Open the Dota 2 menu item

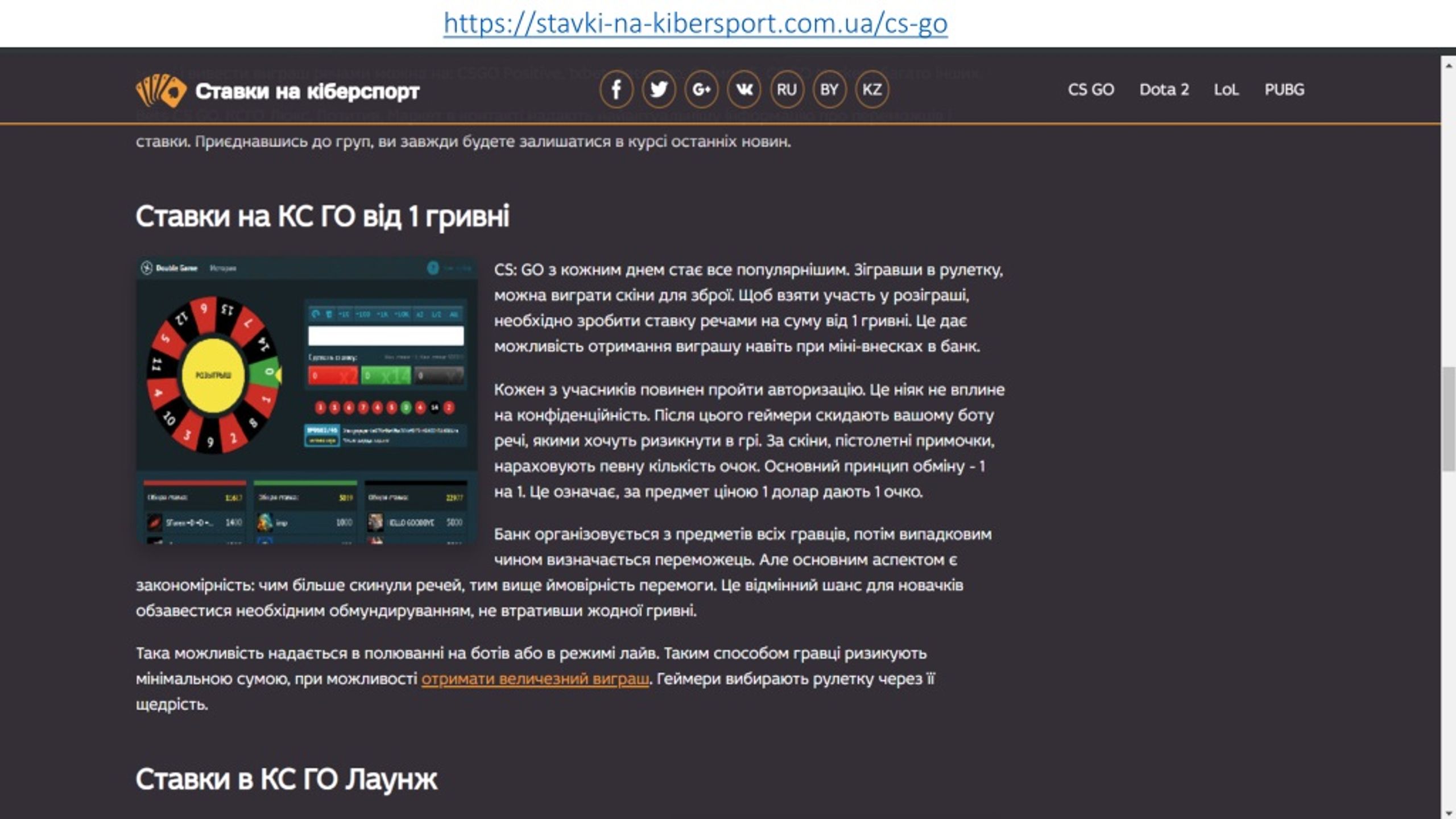pyautogui.click(x=1164, y=89)
